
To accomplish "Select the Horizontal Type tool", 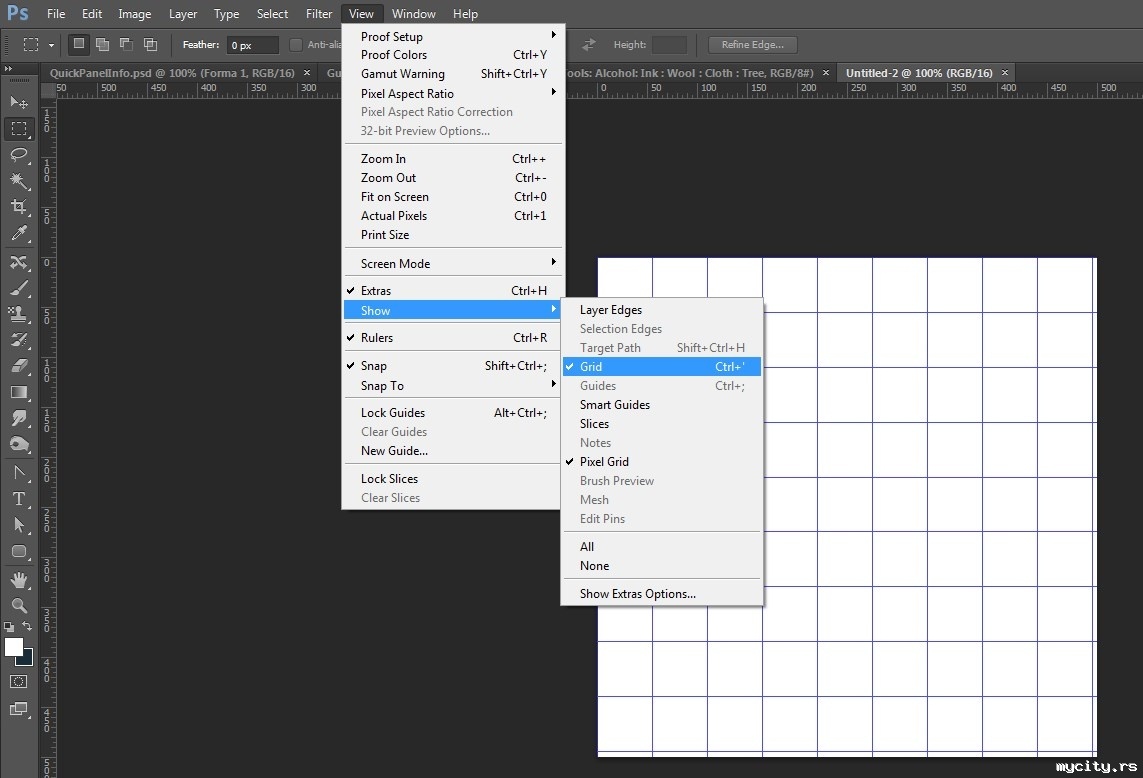I will [x=19, y=499].
